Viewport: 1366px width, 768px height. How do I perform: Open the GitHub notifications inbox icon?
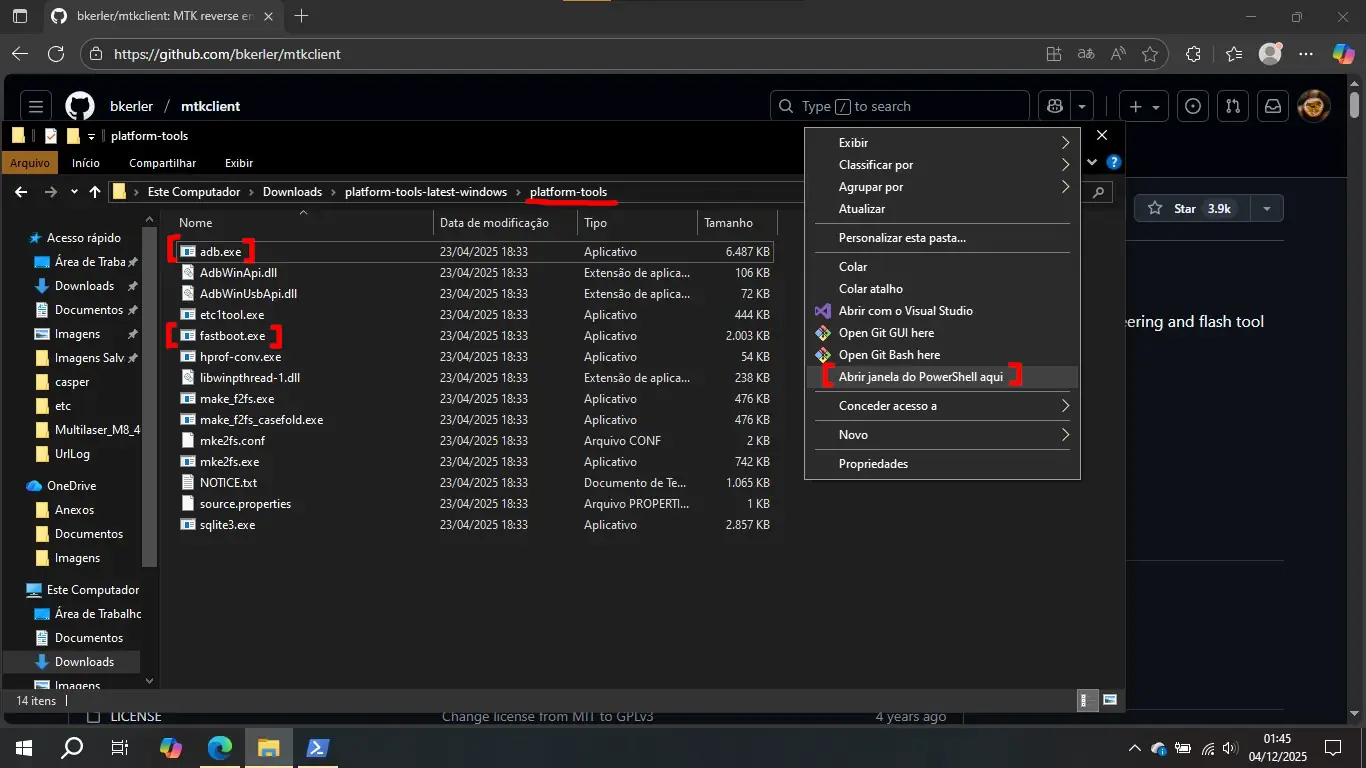click(x=1273, y=106)
